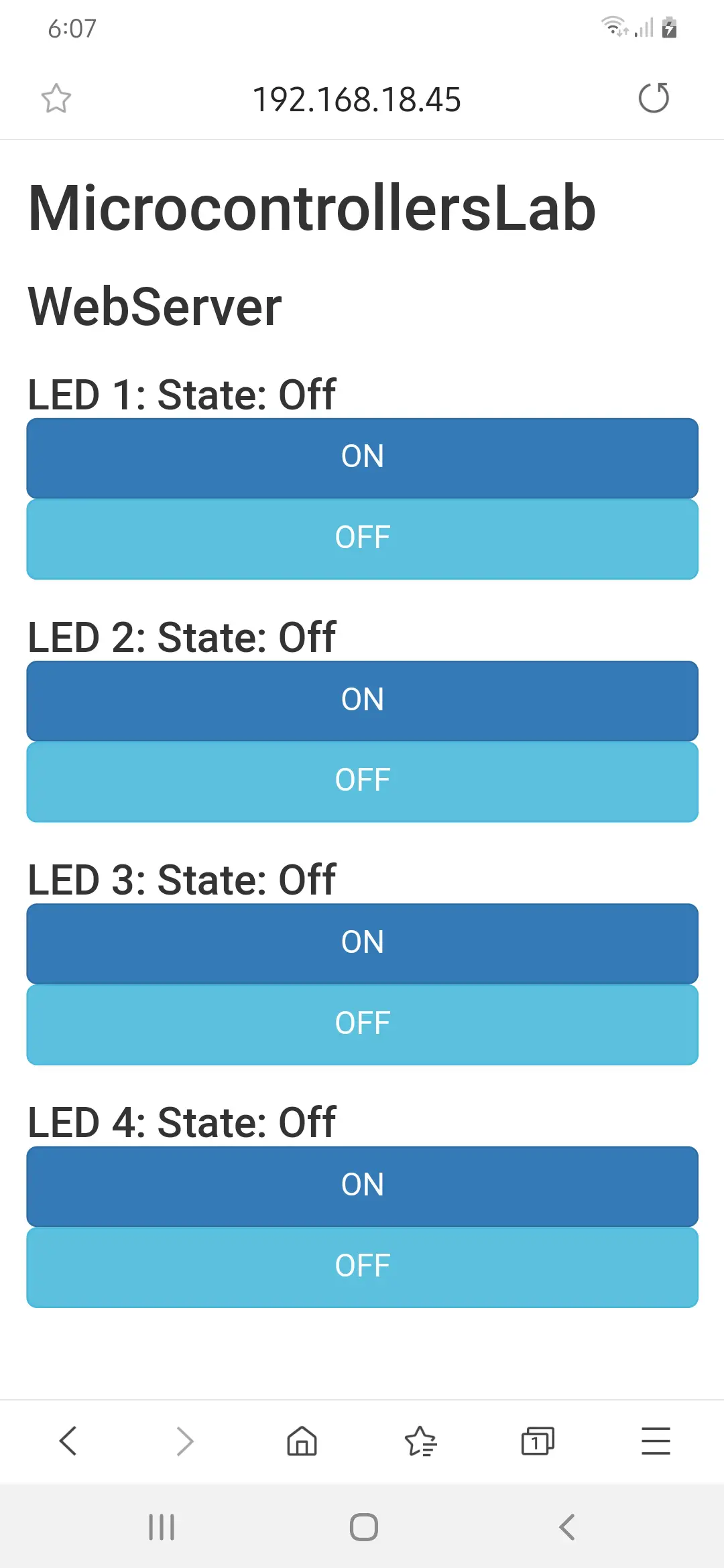Open Android recent apps button

coord(162,1527)
